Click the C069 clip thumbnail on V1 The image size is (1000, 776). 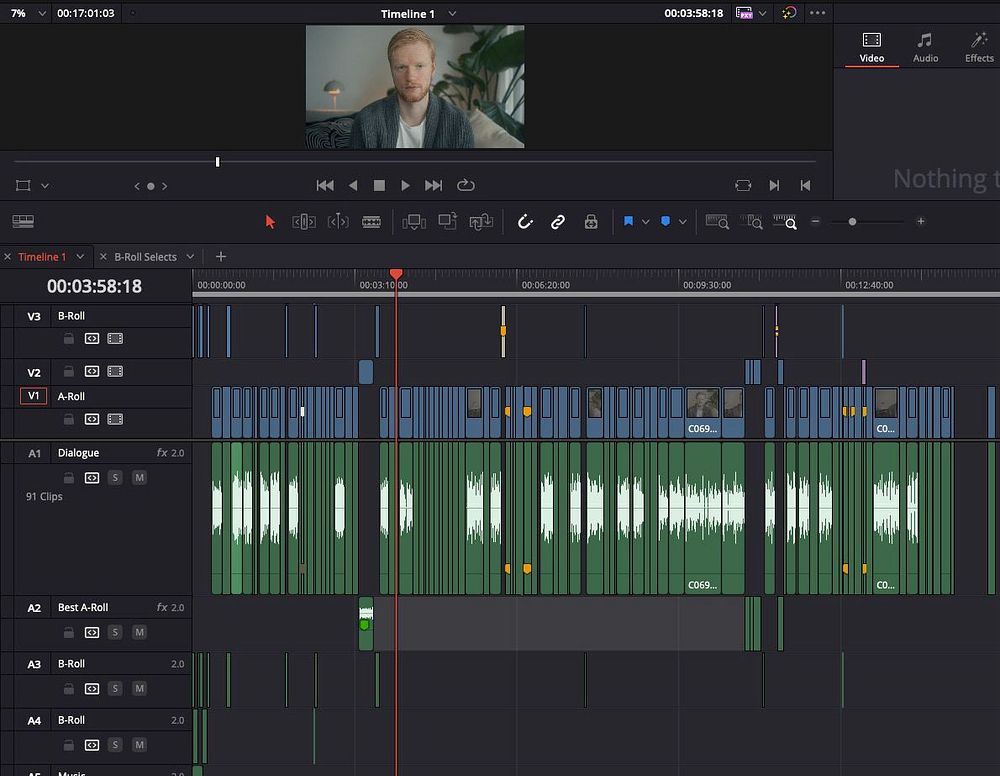coord(702,403)
